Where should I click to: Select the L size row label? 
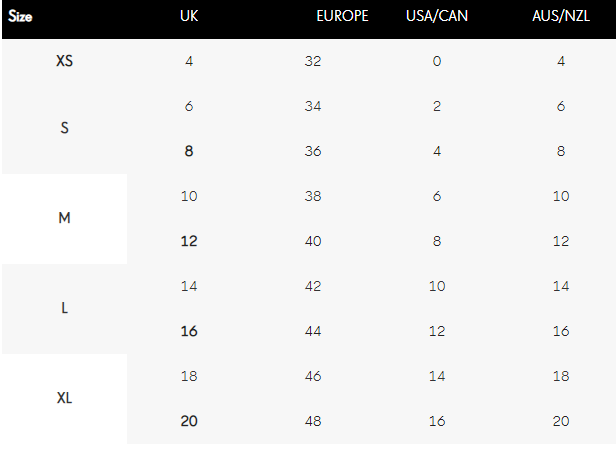click(x=64, y=308)
